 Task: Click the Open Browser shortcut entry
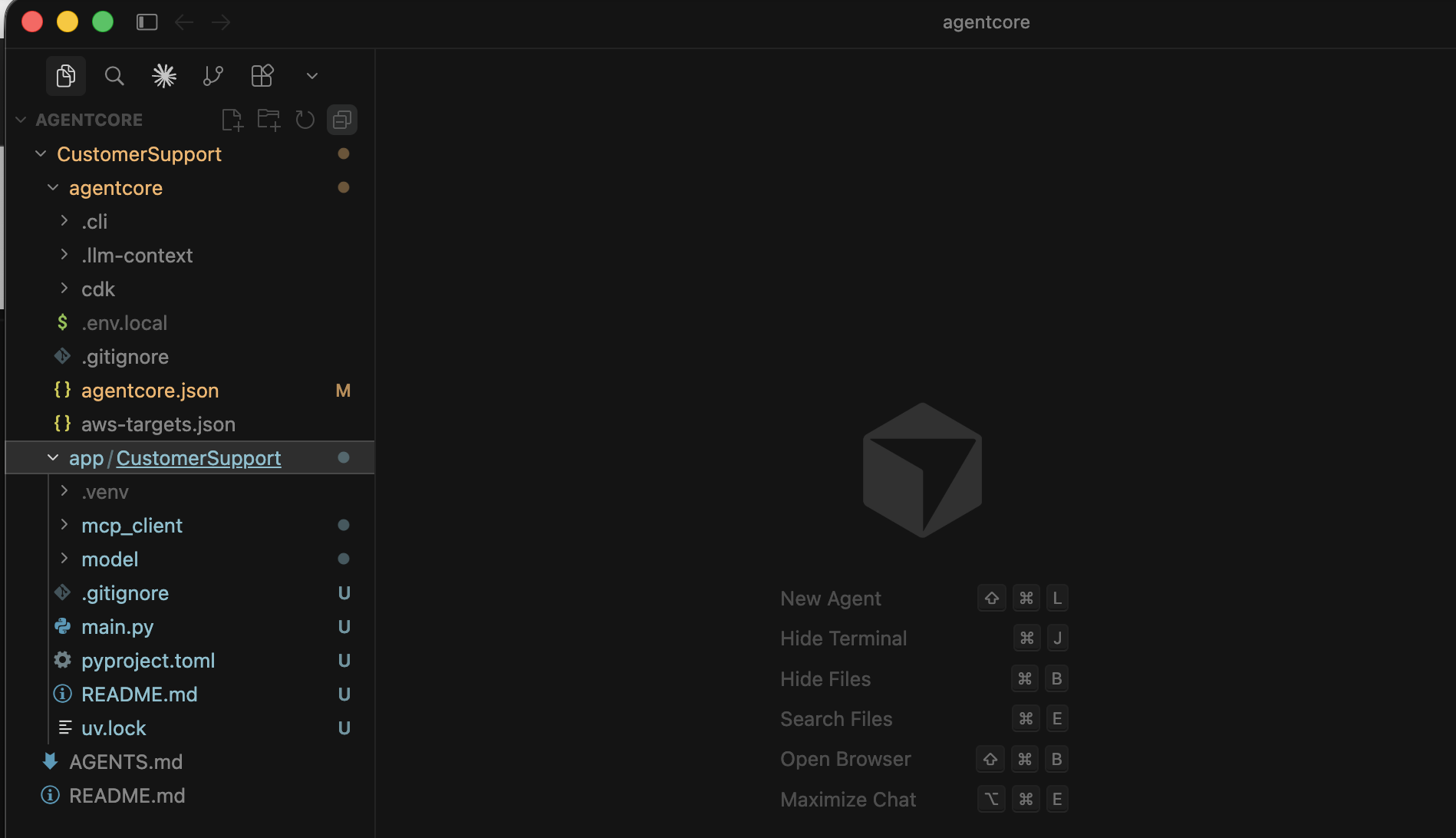pyautogui.click(x=845, y=759)
